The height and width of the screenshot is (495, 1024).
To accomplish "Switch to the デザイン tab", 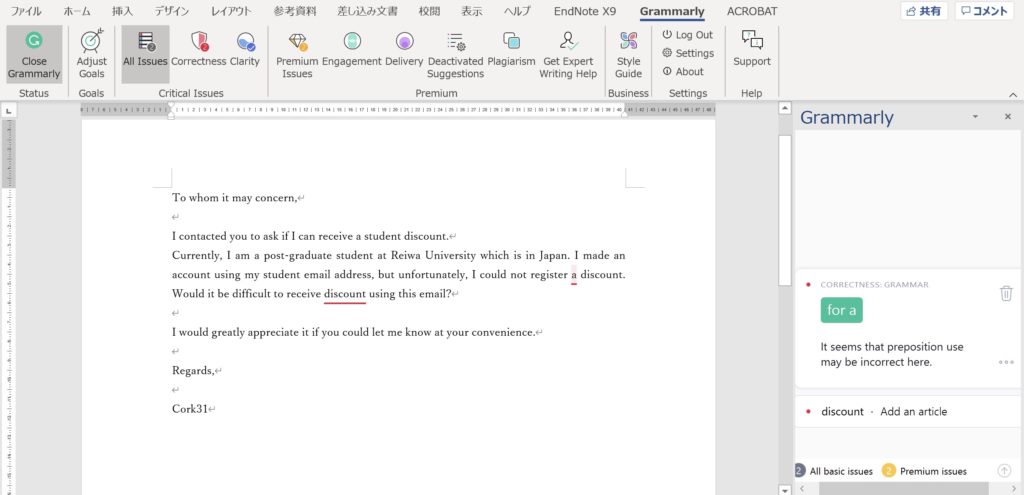I will click(172, 11).
